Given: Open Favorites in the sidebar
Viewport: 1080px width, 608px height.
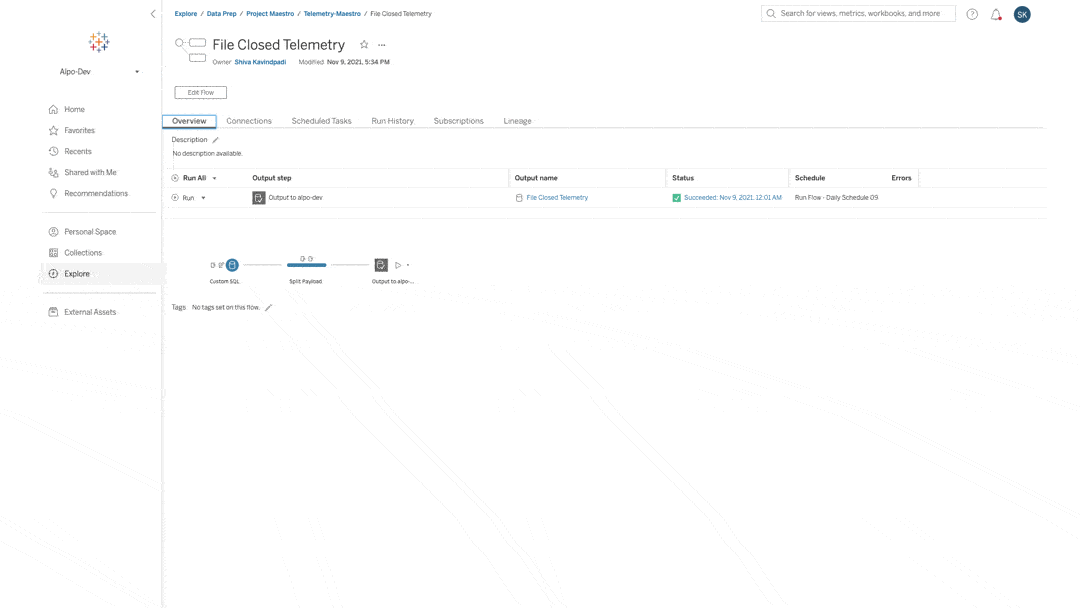Looking at the screenshot, I should pyautogui.click(x=79, y=130).
